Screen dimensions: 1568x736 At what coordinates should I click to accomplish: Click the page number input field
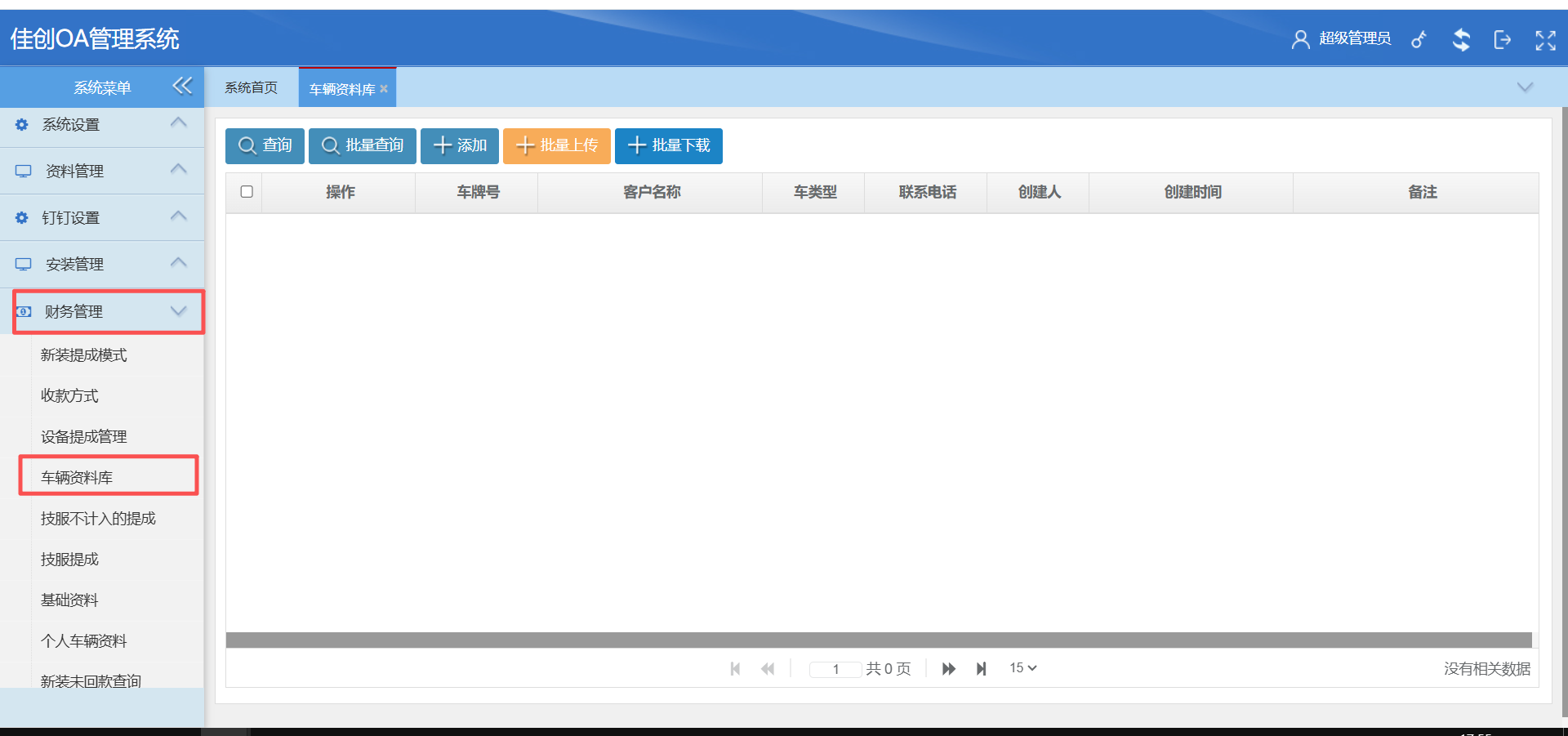[x=835, y=668]
